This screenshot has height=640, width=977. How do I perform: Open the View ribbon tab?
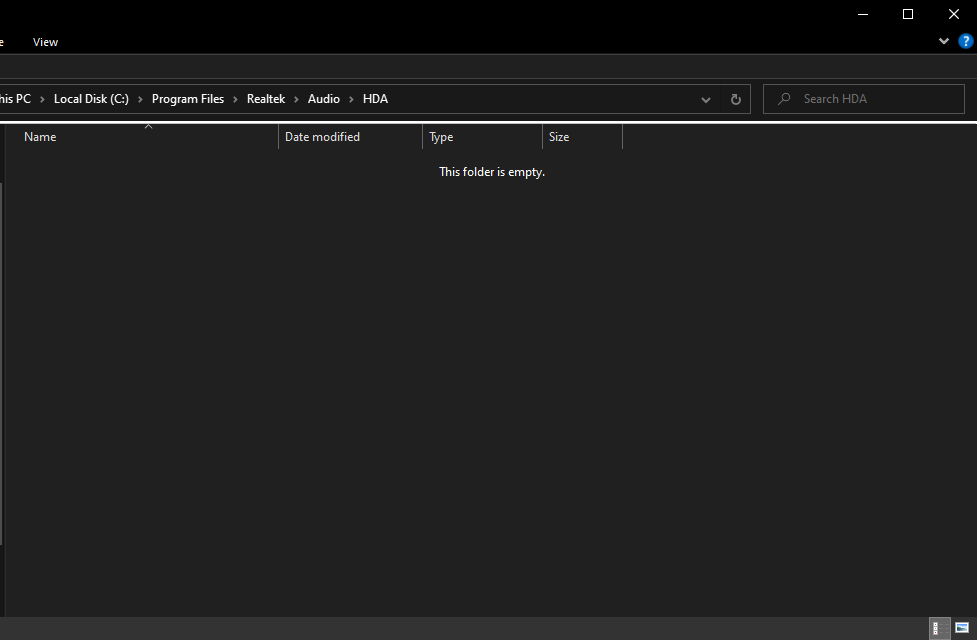tap(45, 42)
